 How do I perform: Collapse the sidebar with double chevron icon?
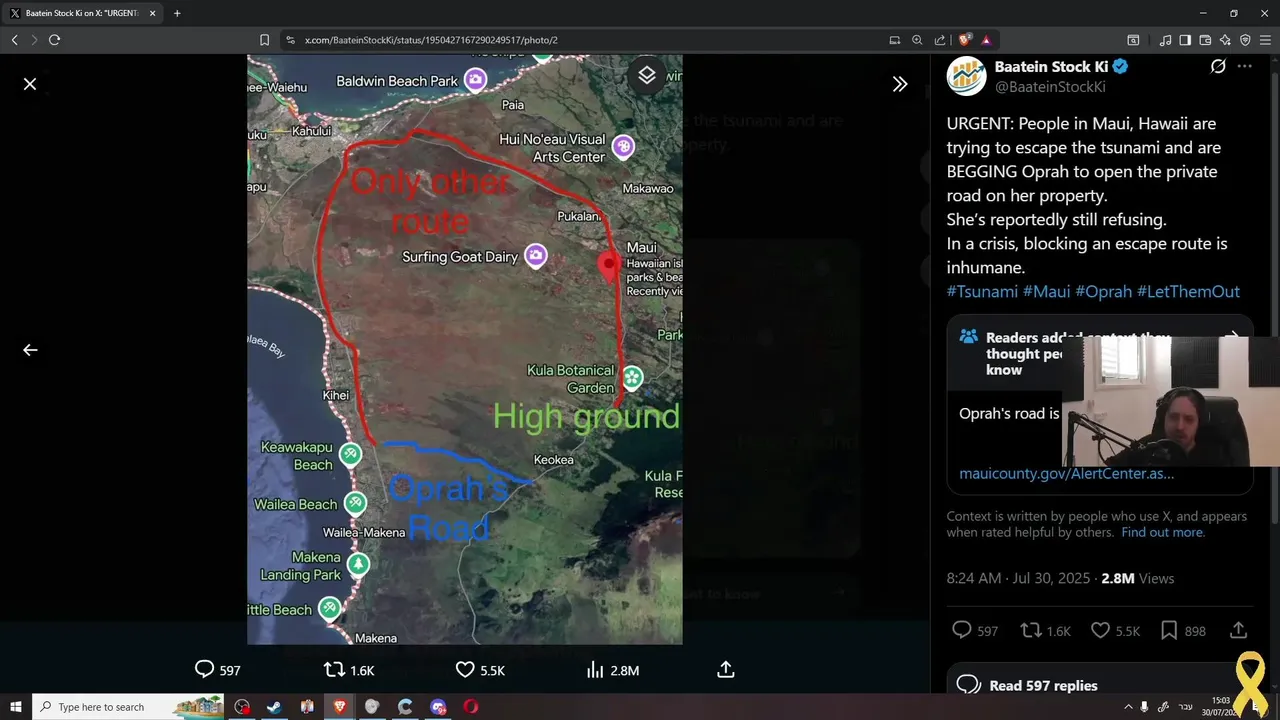coord(900,85)
